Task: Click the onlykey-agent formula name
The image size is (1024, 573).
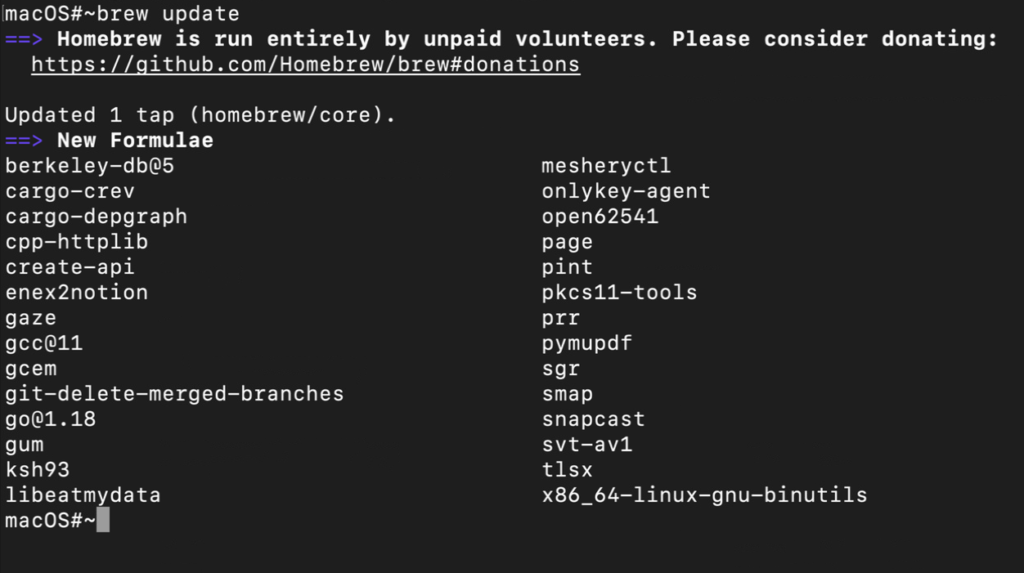Action: pos(626,191)
